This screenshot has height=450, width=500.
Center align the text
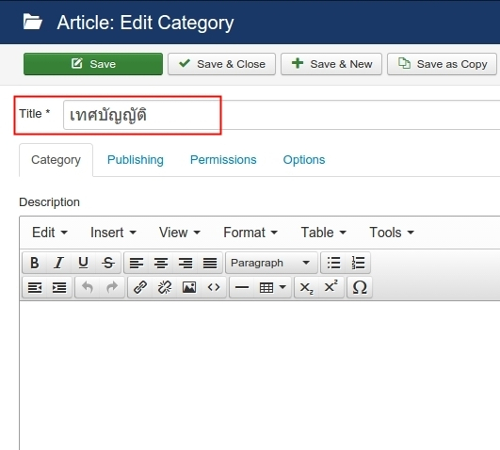click(x=161, y=263)
